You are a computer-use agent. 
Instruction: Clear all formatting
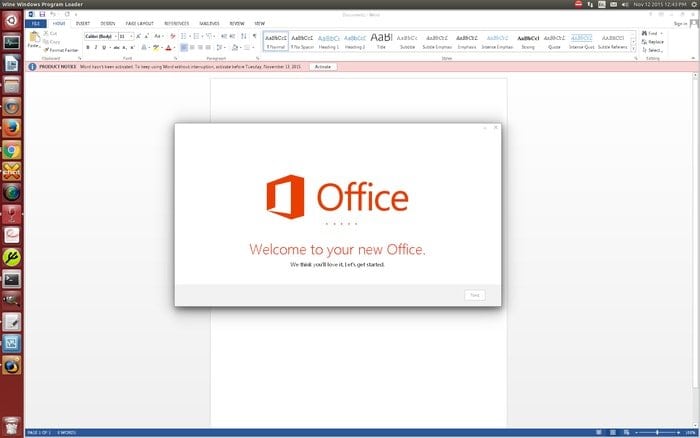[x=173, y=36]
